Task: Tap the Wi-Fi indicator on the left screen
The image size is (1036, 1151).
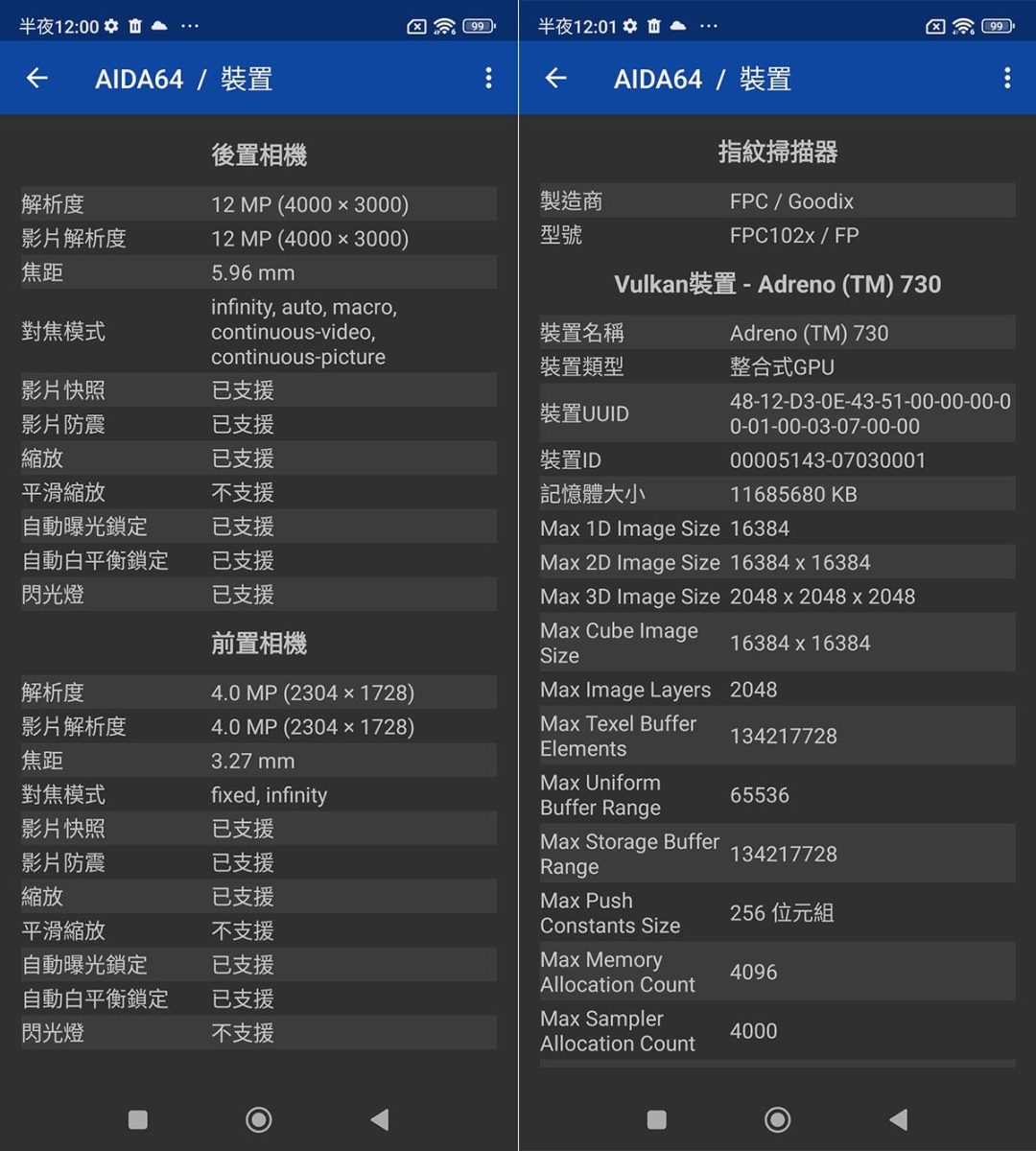Action: coord(444,26)
